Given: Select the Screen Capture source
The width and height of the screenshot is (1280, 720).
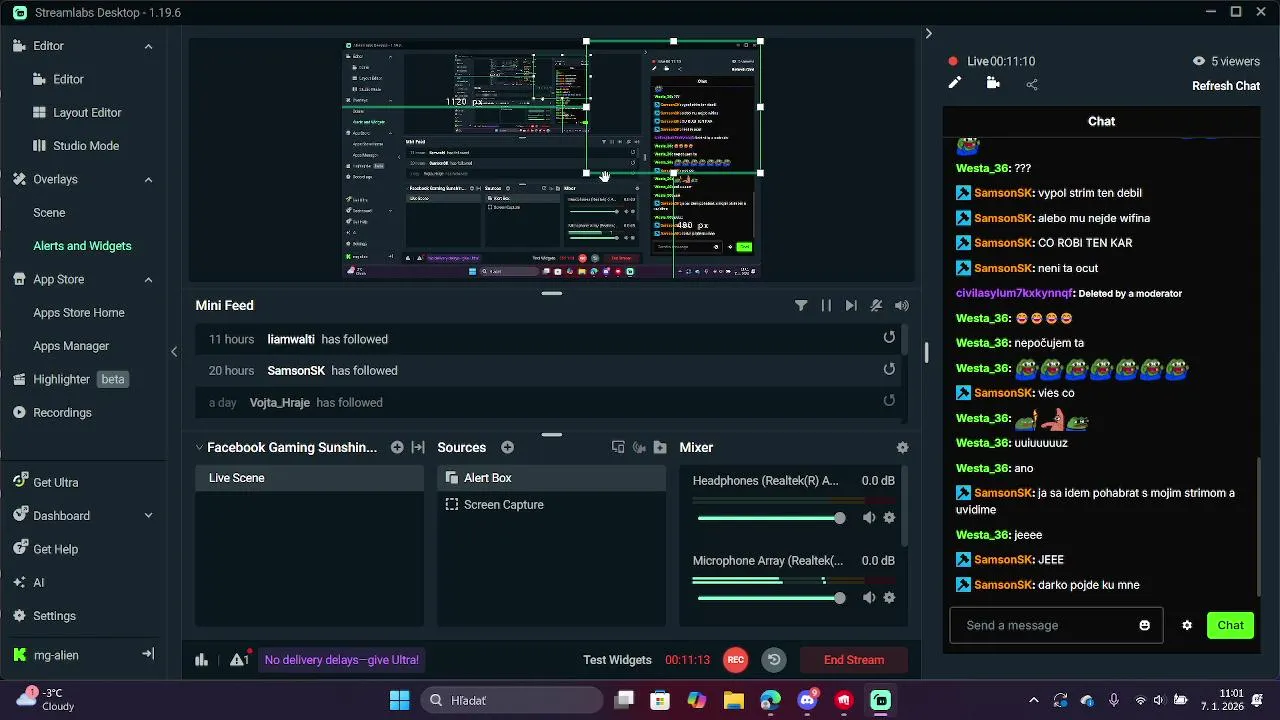Looking at the screenshot, I should 551,505.
